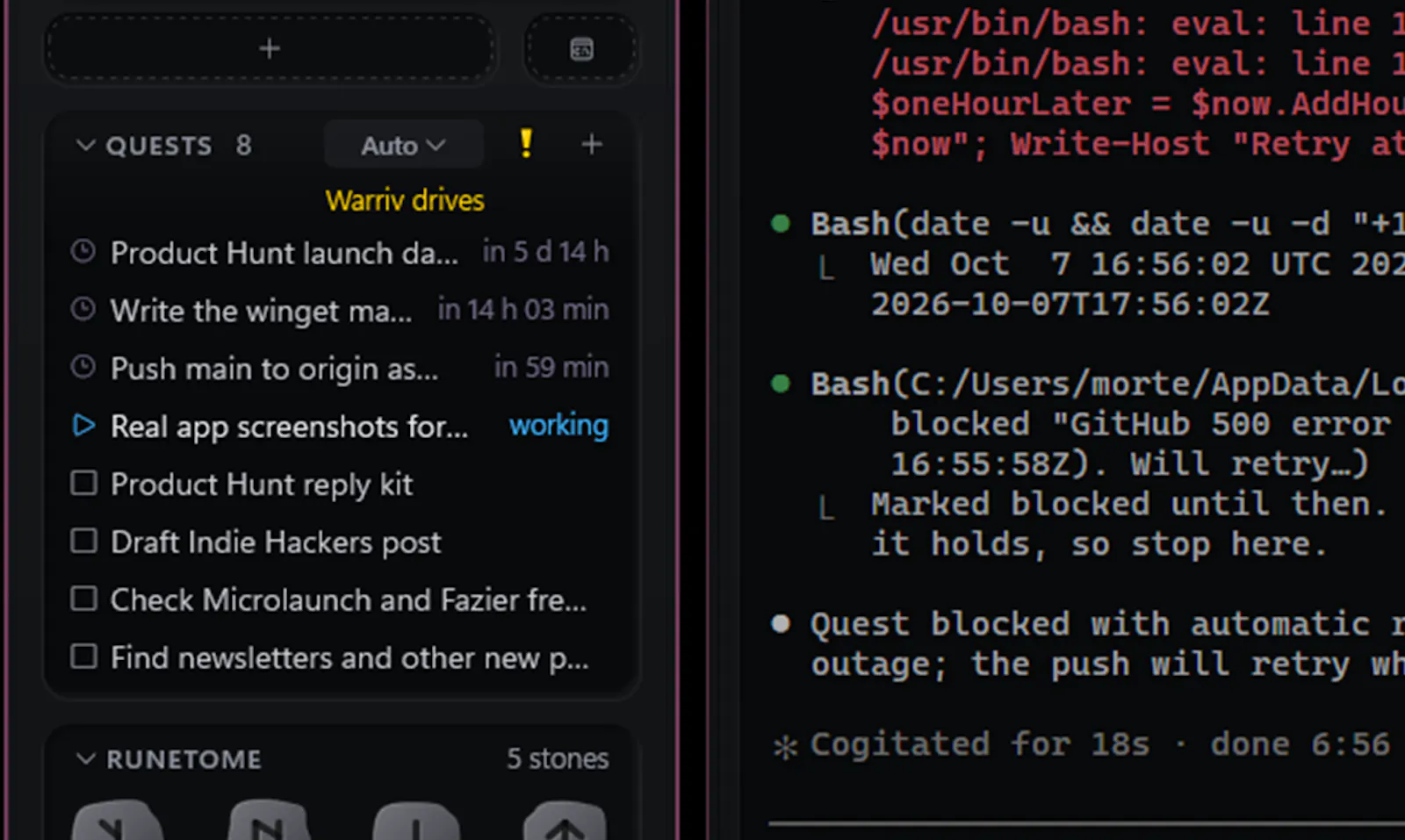Click the 5 stones count label
Screen dimensions: 1405x840
click(x=558, y=758)
